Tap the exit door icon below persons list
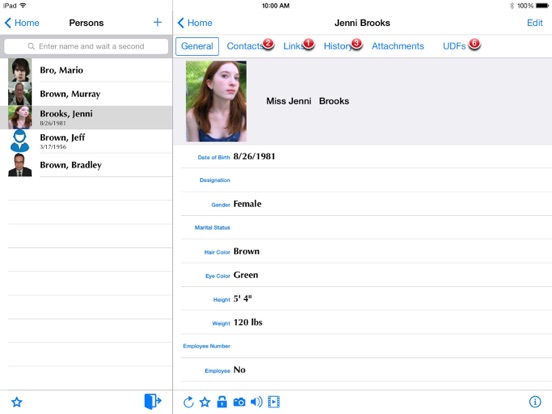This screenshot has height=414, width=552. (152, 401)
